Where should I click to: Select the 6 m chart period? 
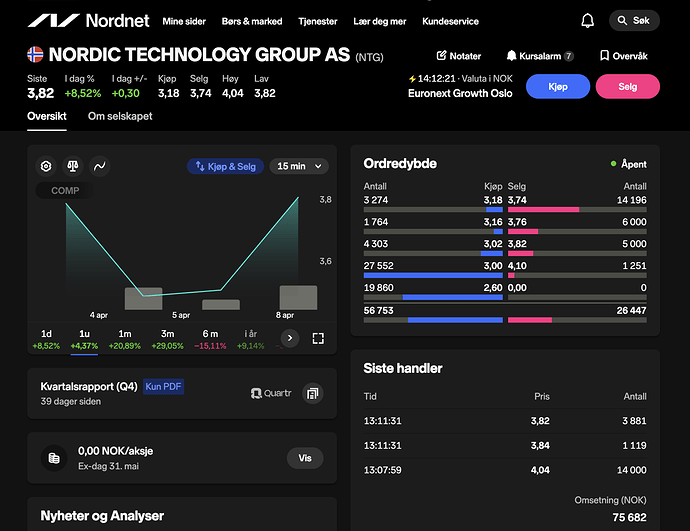point(210,339)
